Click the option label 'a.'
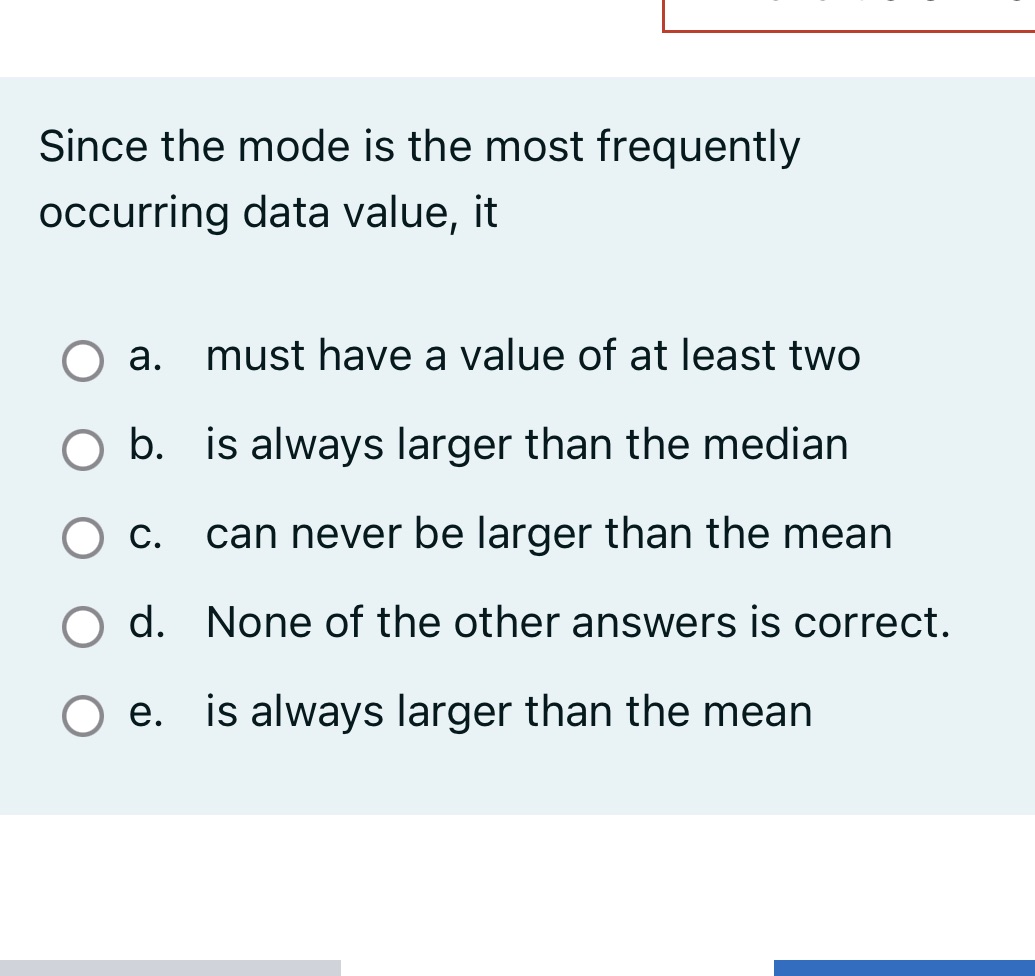Viewport: 1035px width, 976px height. [146, 357]
